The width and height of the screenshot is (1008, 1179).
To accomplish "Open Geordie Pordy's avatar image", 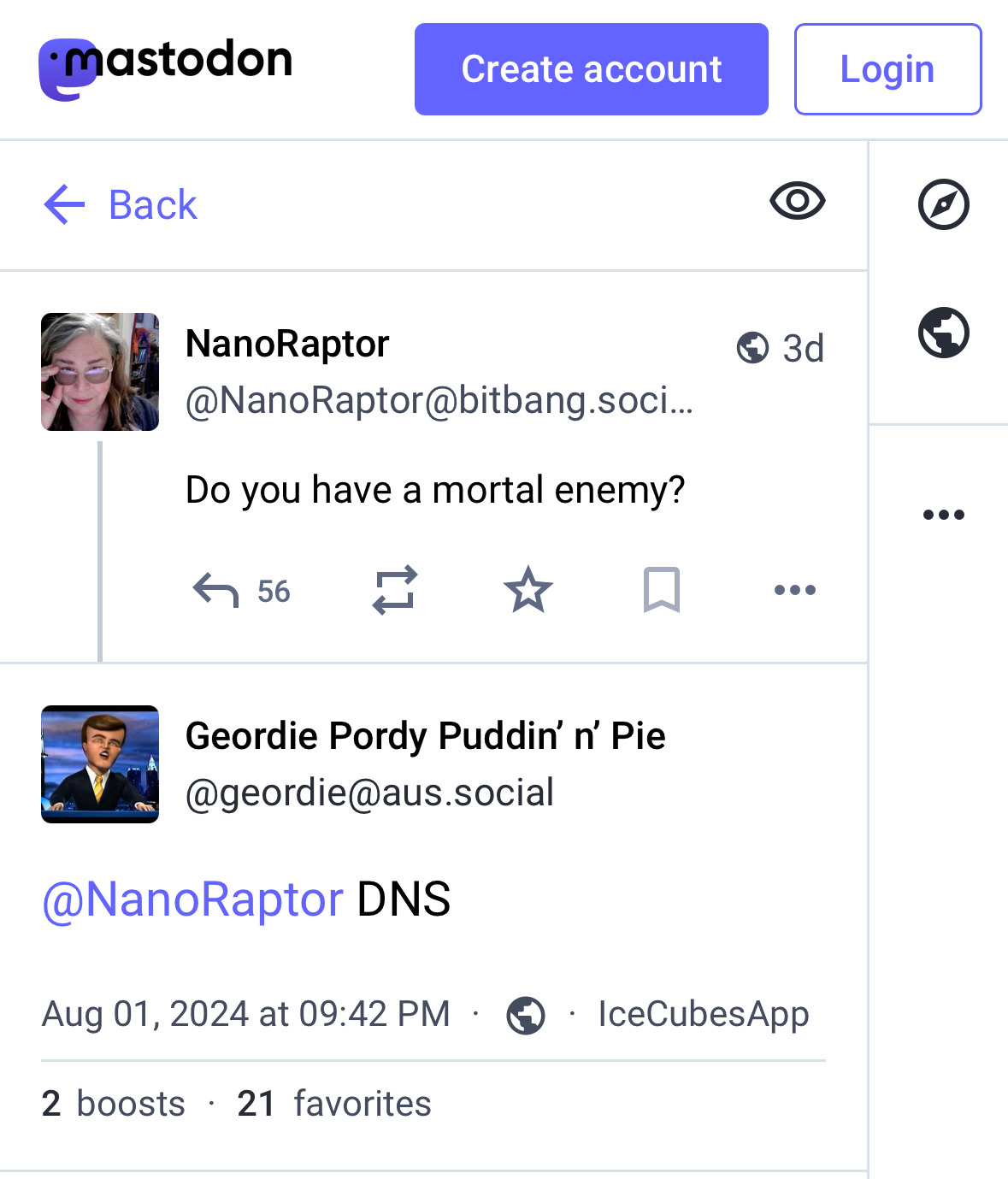I will point(100,764).
